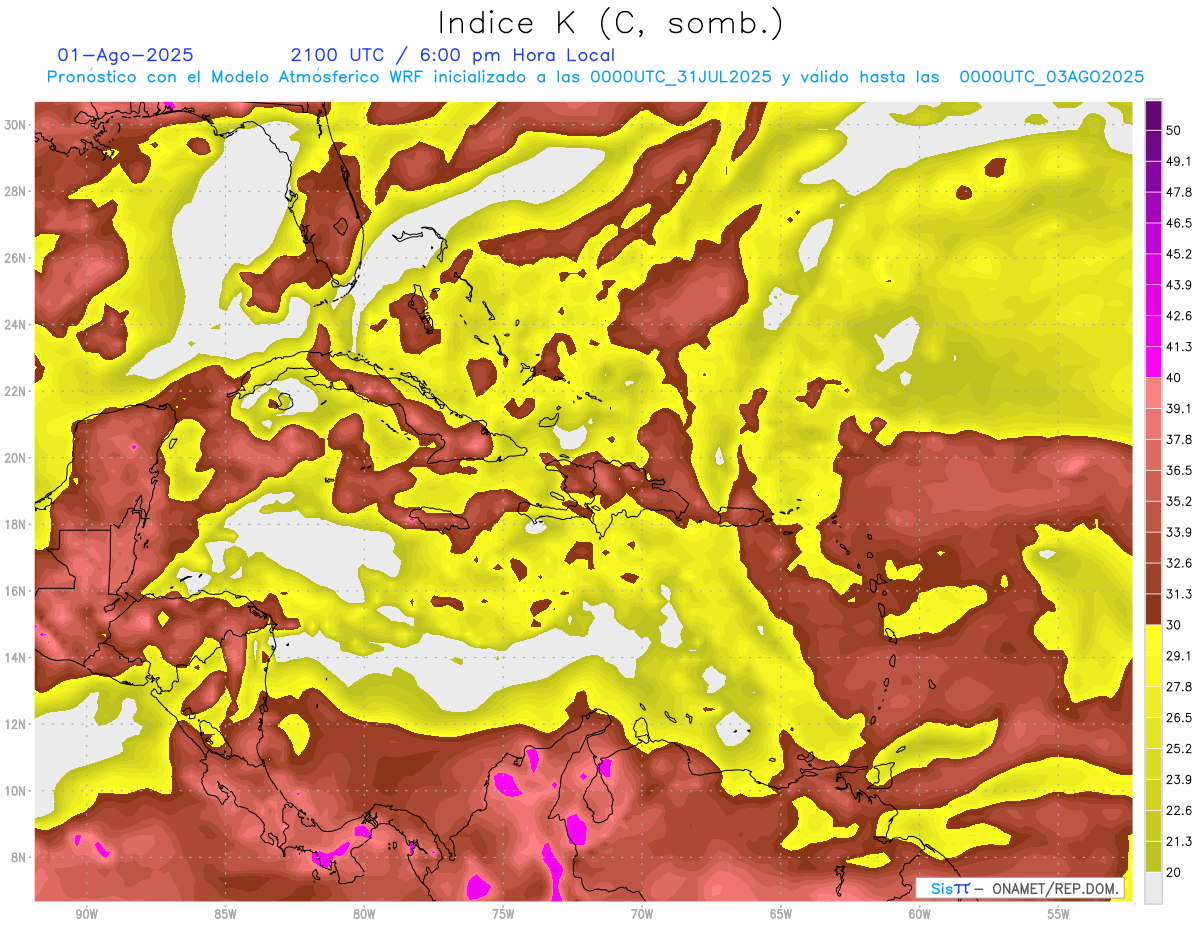Click the "24N" latitude axis label
The width and height of the screenshot is (1200, 927).
[17, 324]
